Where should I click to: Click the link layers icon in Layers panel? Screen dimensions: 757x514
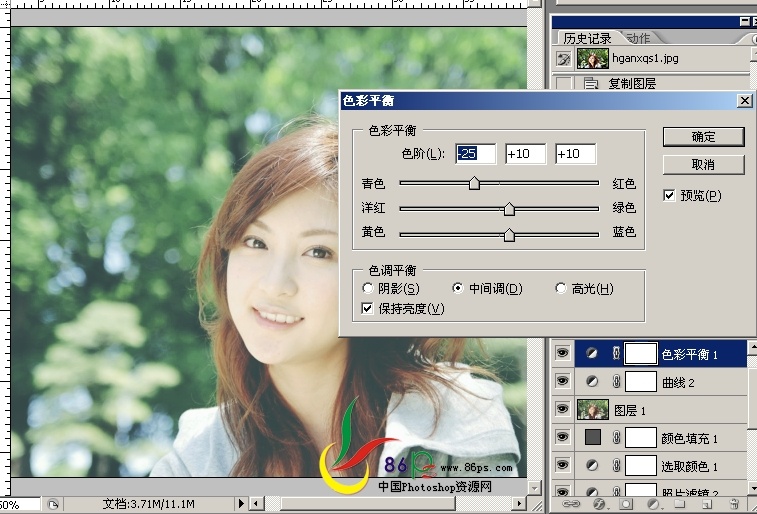pyautogui.click(x=571, y=504)
